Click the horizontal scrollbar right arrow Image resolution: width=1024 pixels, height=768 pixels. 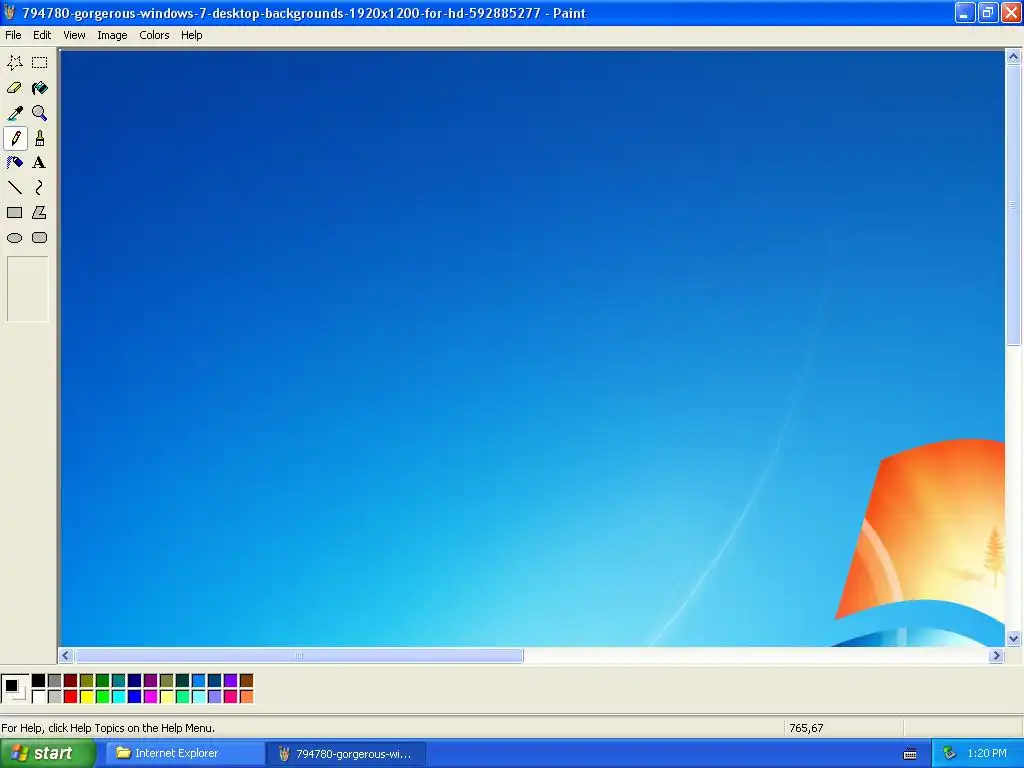tap(996, 656)
